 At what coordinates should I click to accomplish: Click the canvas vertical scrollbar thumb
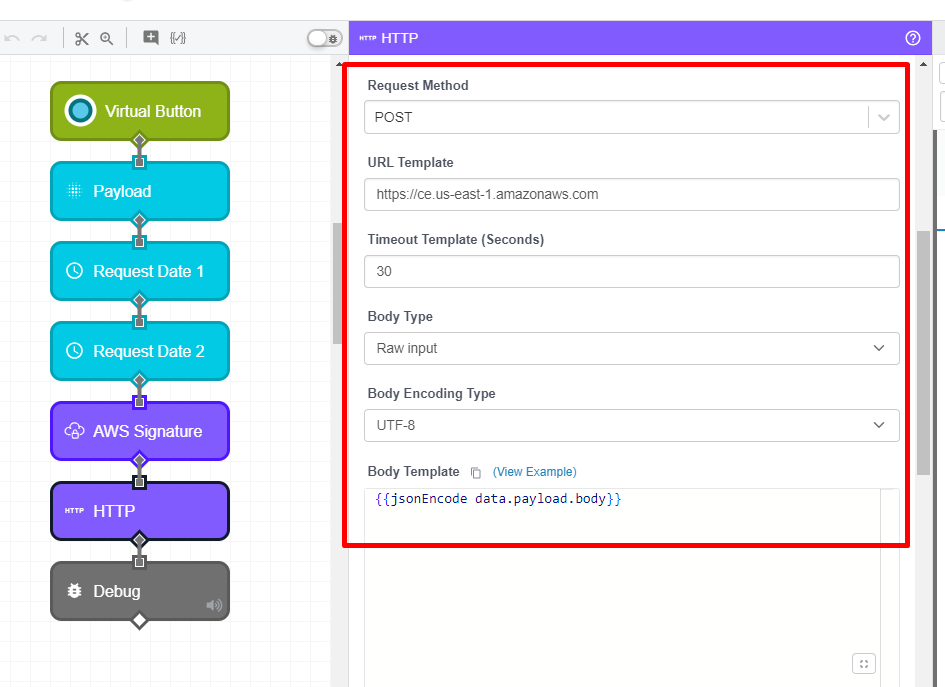337,283
